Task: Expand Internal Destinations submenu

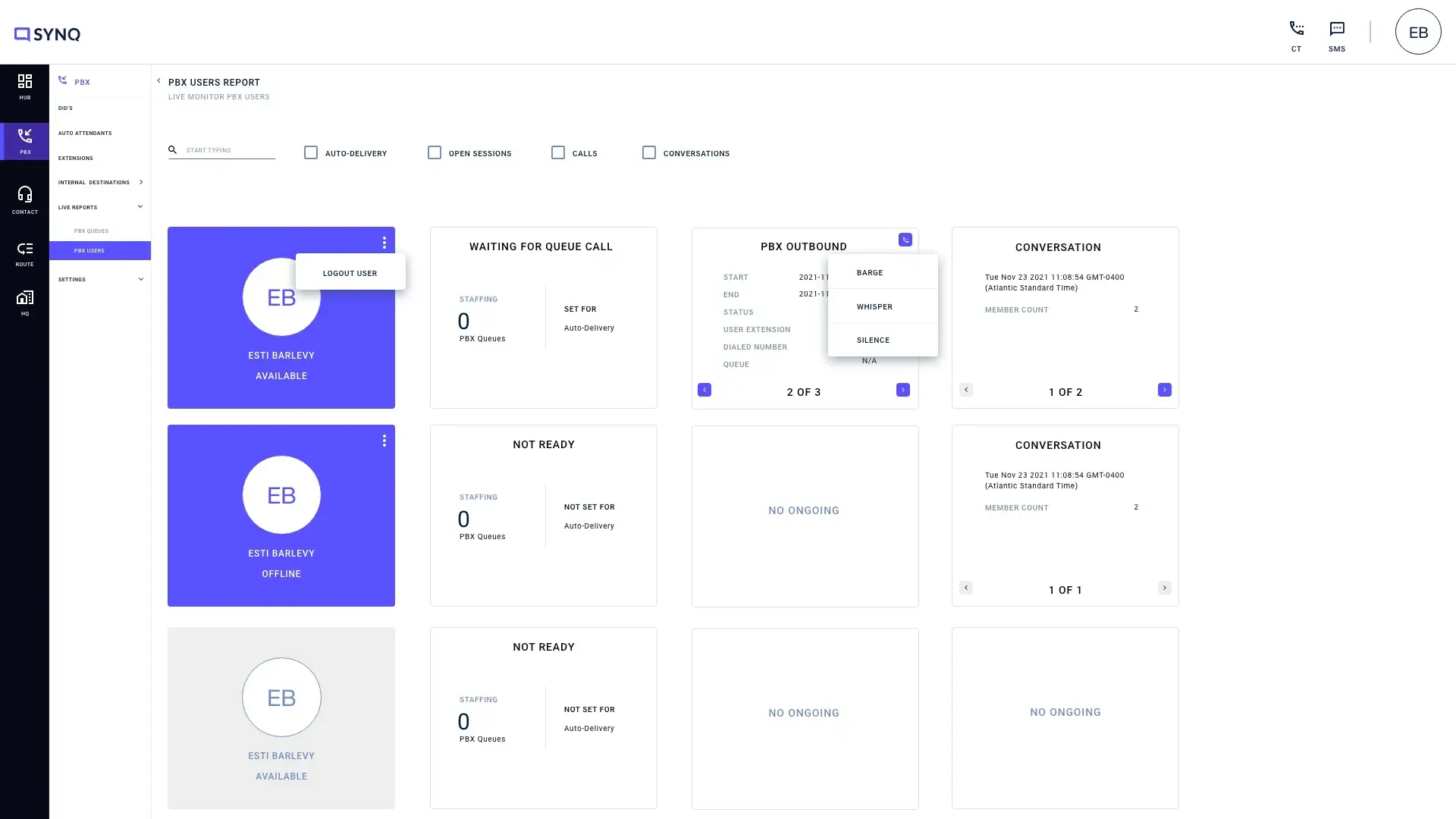Action: 141,182
